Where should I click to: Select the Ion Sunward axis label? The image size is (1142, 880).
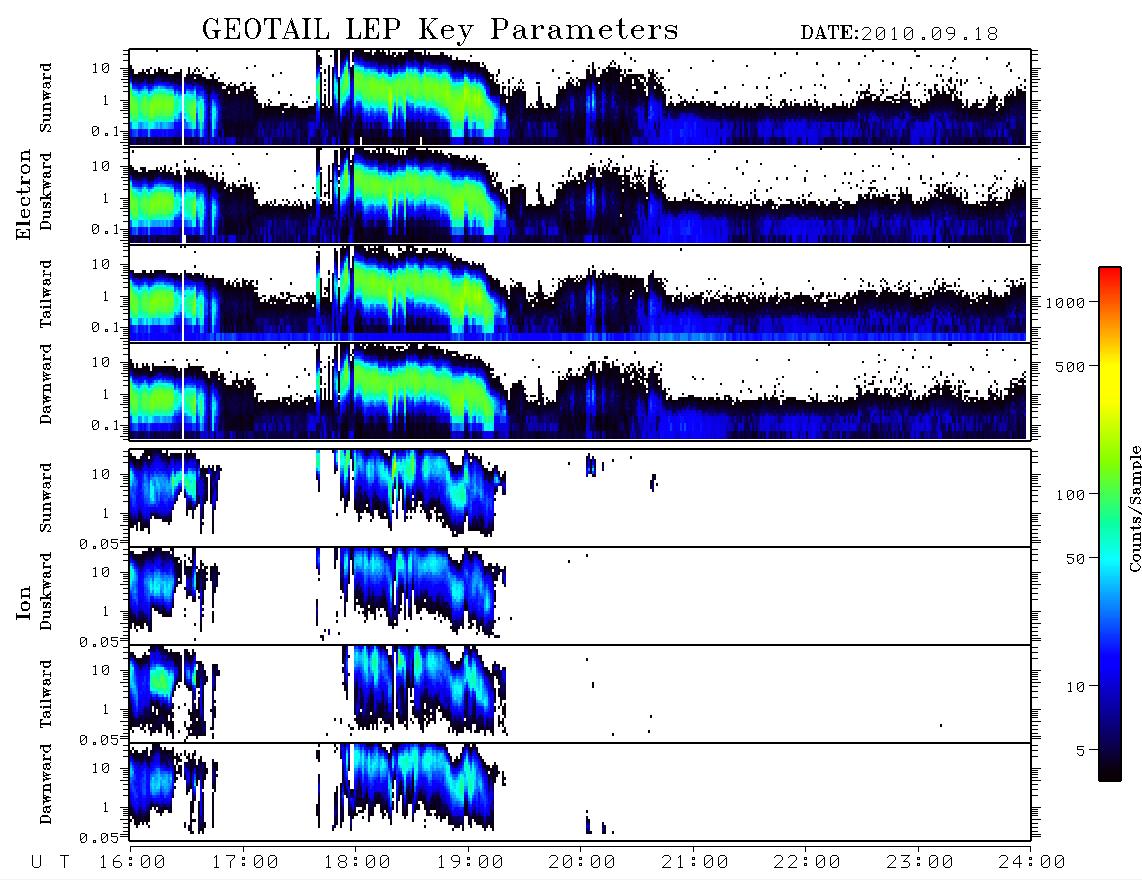coord(46,498)
